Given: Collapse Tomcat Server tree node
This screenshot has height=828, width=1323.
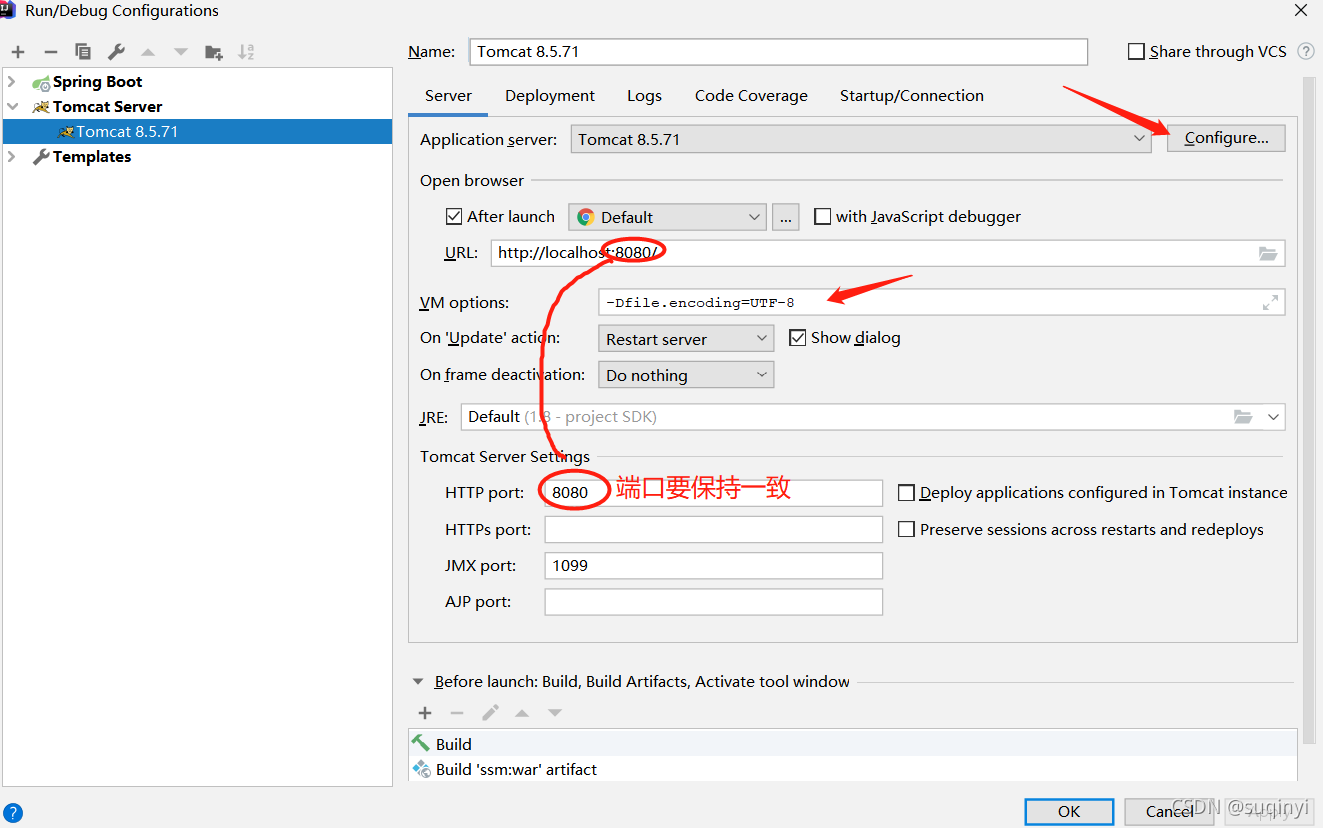Looking at the screenshot, I should 12,106.
